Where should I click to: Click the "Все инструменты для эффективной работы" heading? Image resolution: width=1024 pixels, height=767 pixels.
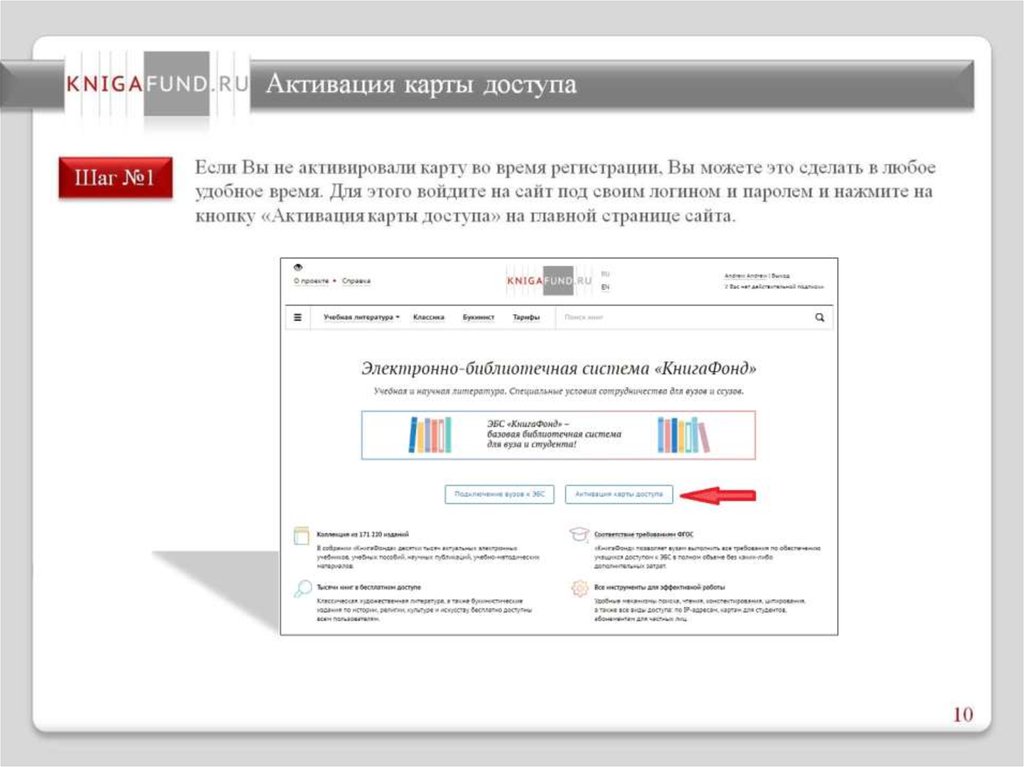click(x=660, y=587)
